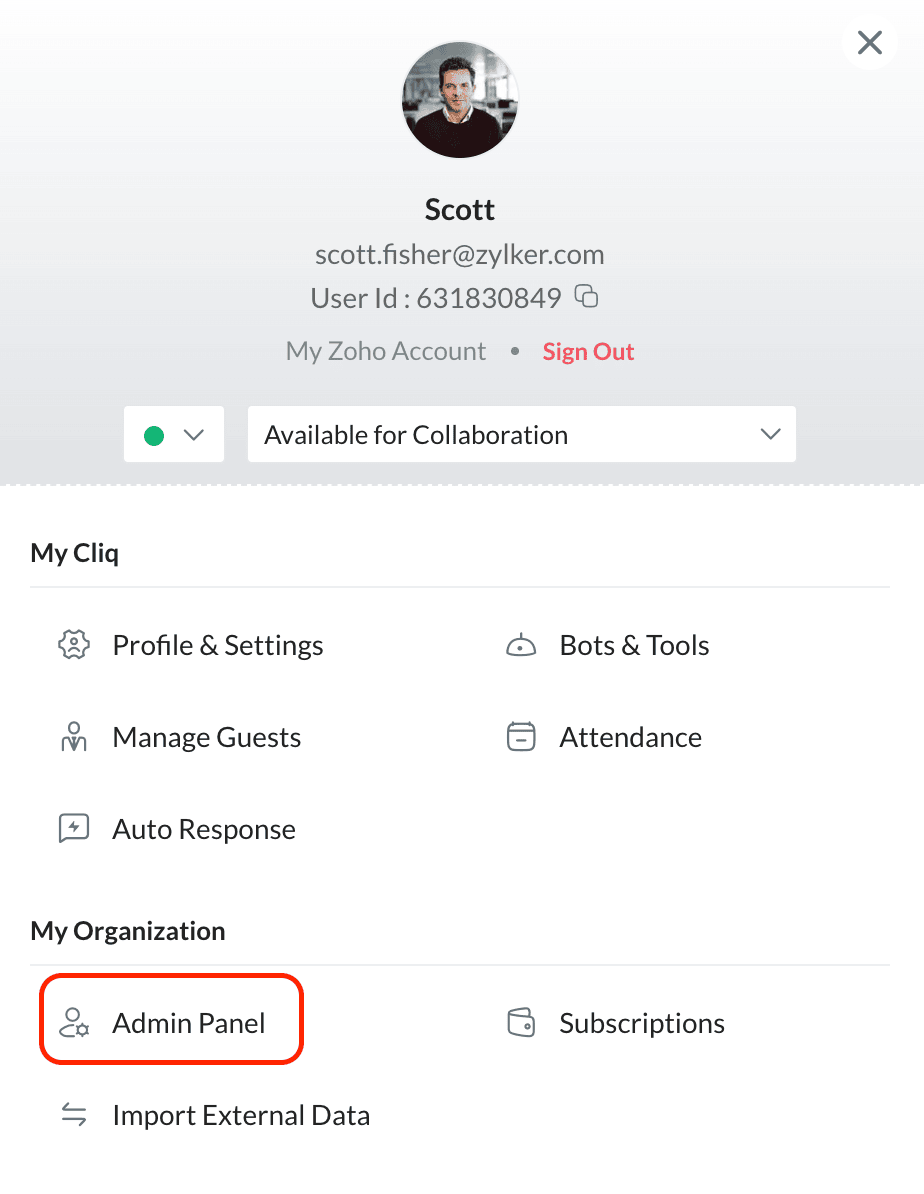The height and width of the screenshot is (1194, 924).
Task: Click the Sign Out link
Action: 588,352
